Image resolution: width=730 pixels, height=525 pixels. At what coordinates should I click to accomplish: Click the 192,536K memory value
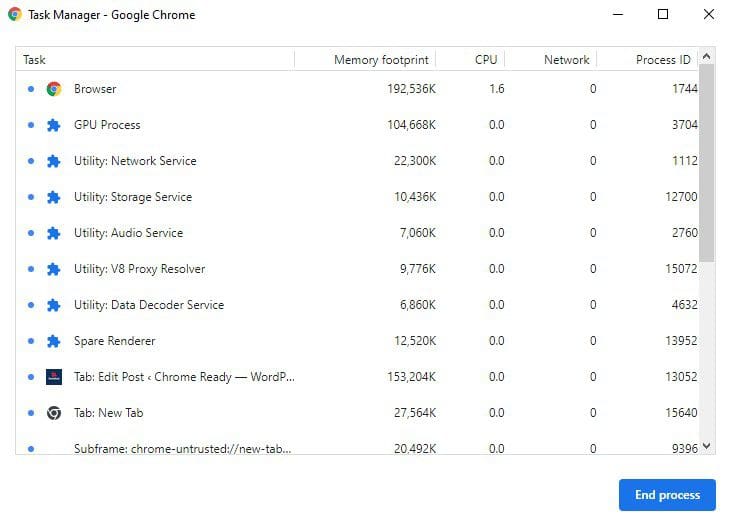(412, 89)
